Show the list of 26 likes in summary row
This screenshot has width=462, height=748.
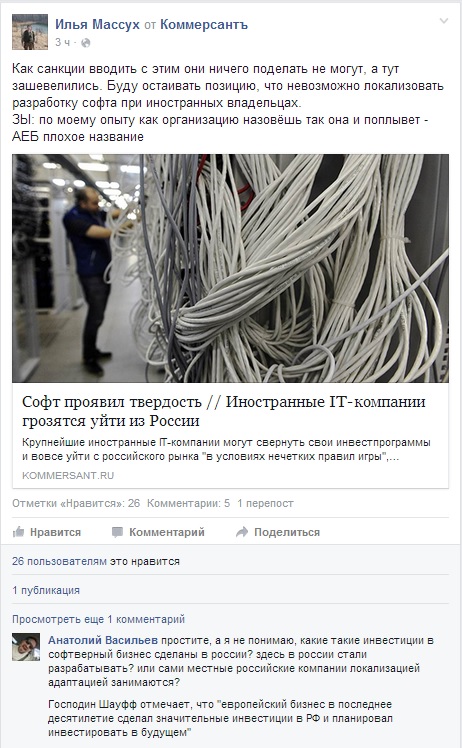pos(76,503)
